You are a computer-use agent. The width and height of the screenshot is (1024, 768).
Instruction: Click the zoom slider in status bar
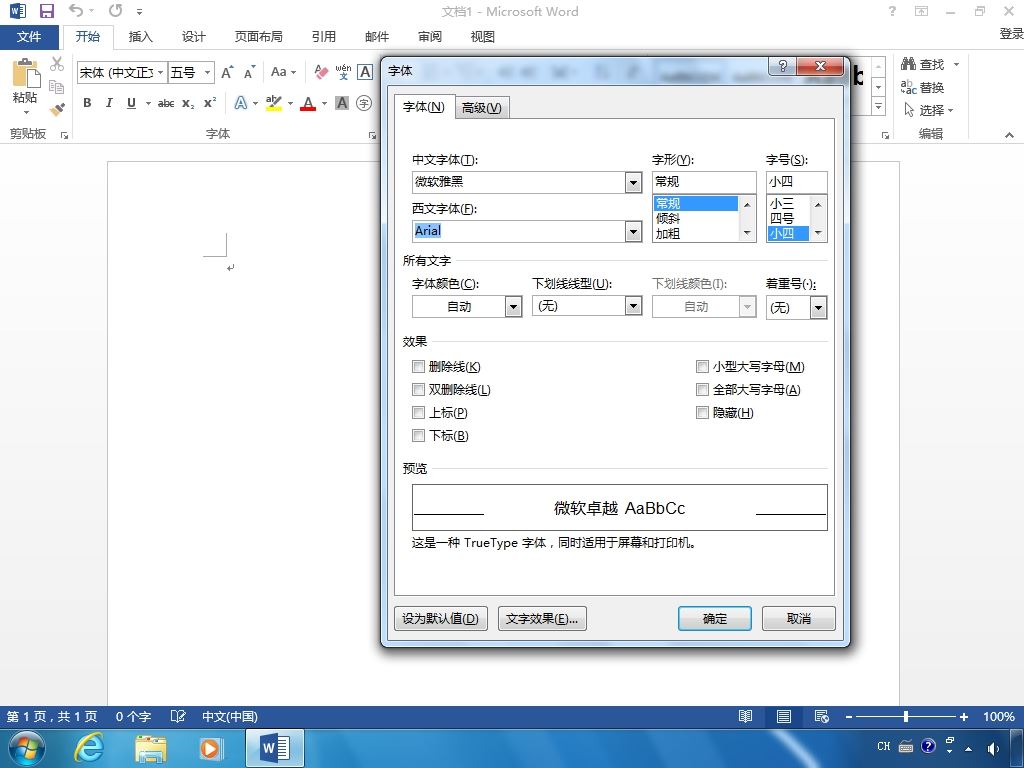pyautogui.click(x=906, y=716)
